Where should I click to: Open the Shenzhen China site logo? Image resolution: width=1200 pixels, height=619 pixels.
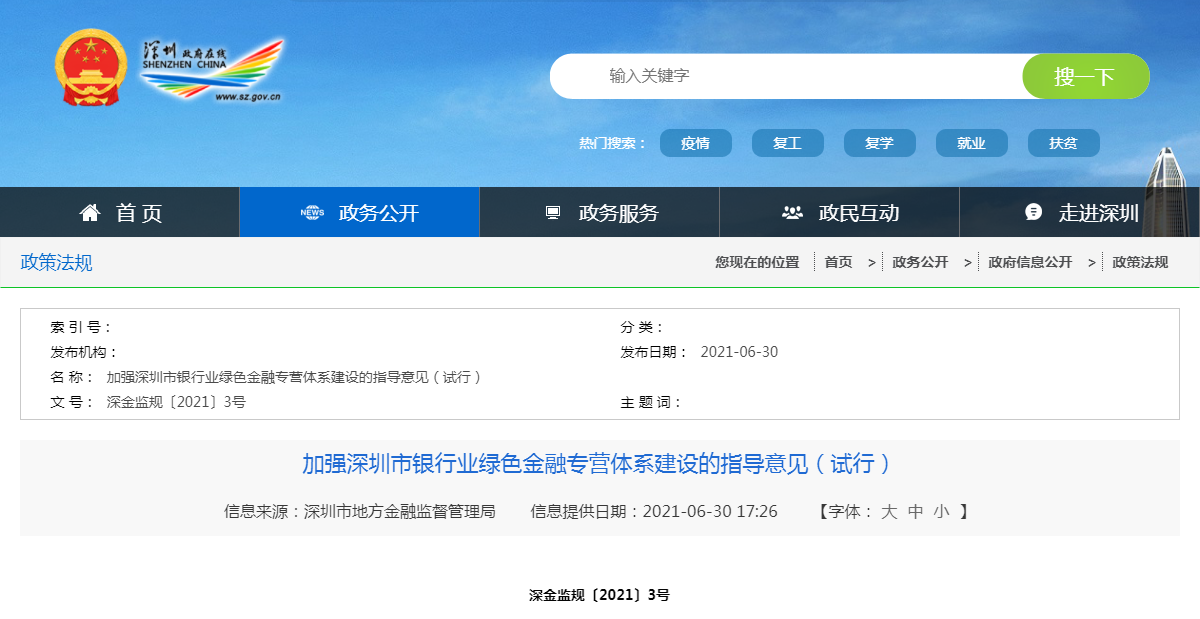(x=212, y=69)
